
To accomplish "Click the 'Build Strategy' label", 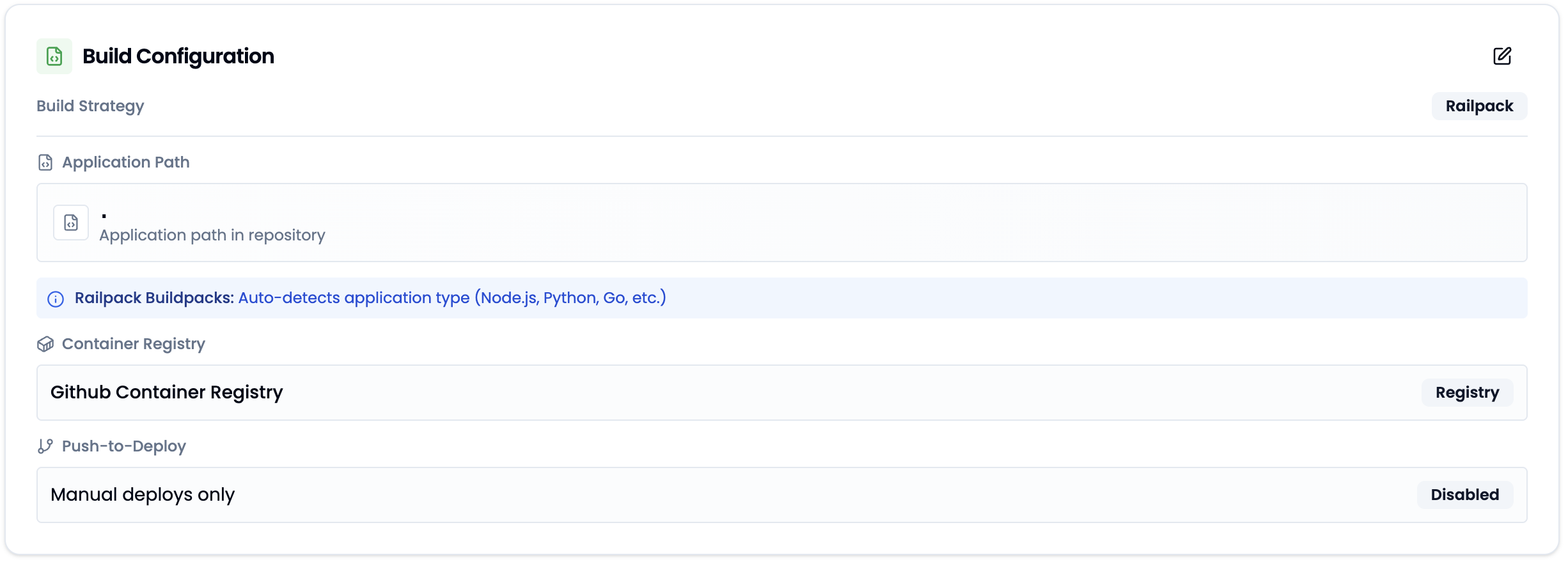I will [90, 106].
